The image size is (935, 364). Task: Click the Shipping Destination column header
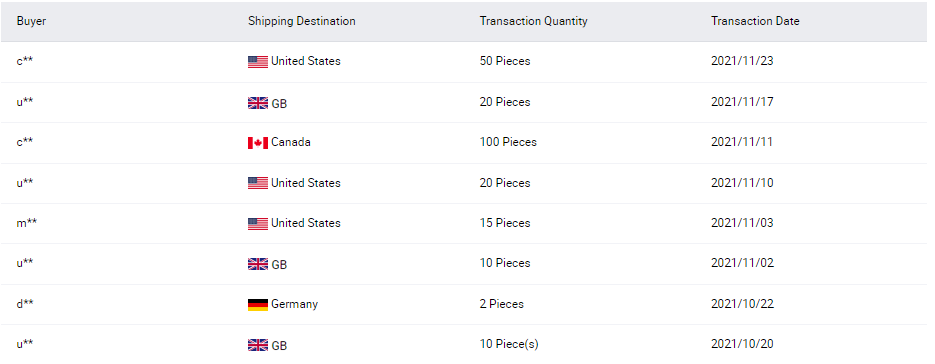302,21
